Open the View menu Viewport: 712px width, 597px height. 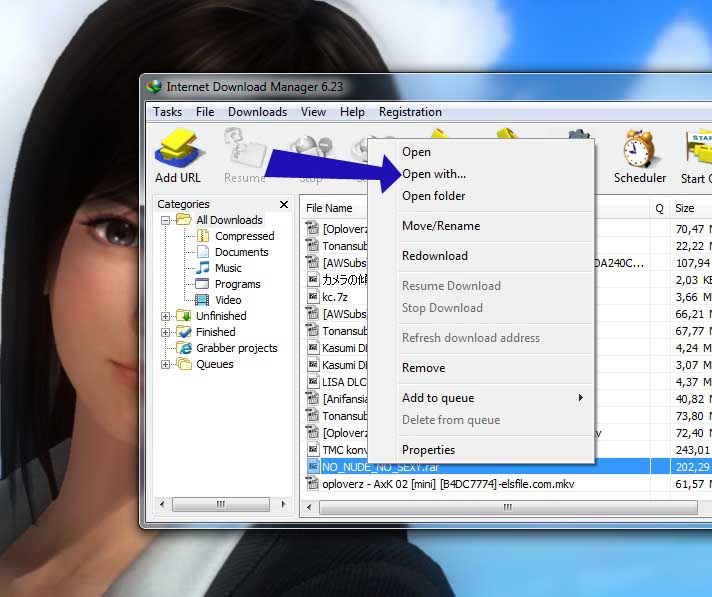point(313,112)
